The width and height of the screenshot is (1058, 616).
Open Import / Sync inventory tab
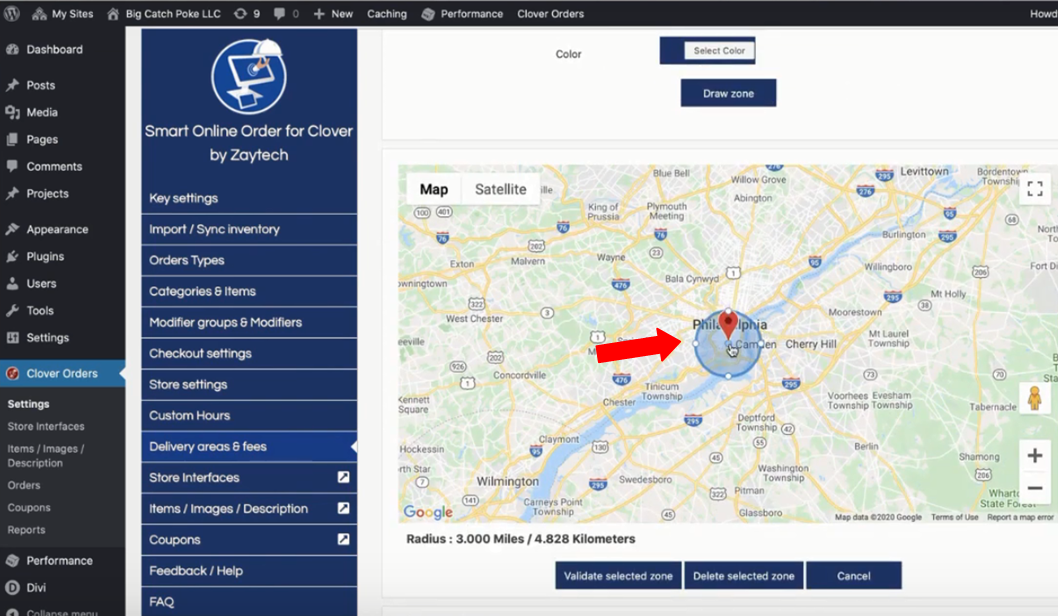click(x=249, y=229)
